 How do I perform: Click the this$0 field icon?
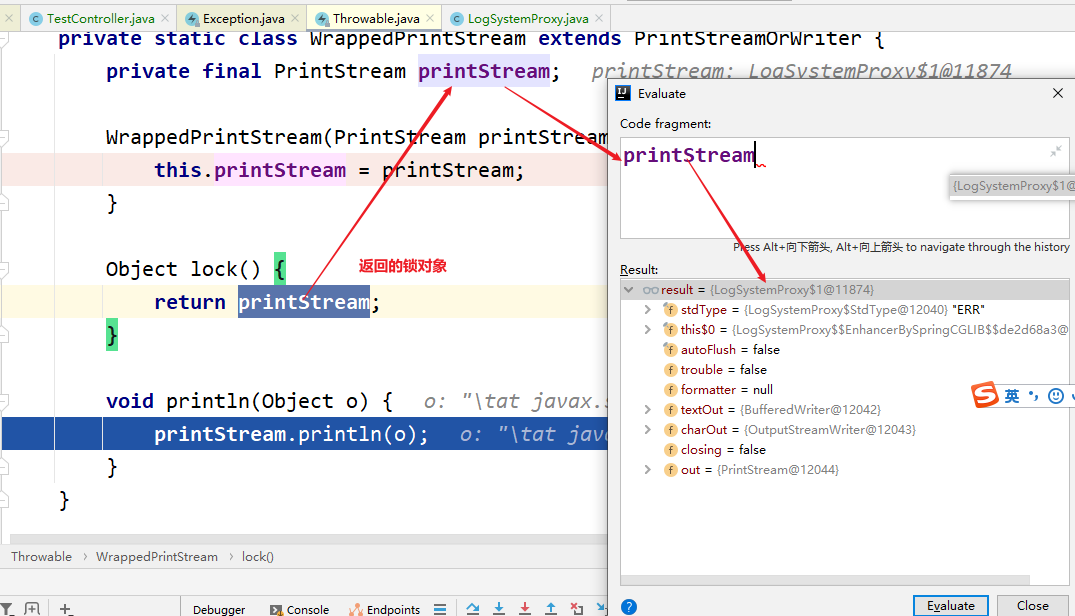670,330
